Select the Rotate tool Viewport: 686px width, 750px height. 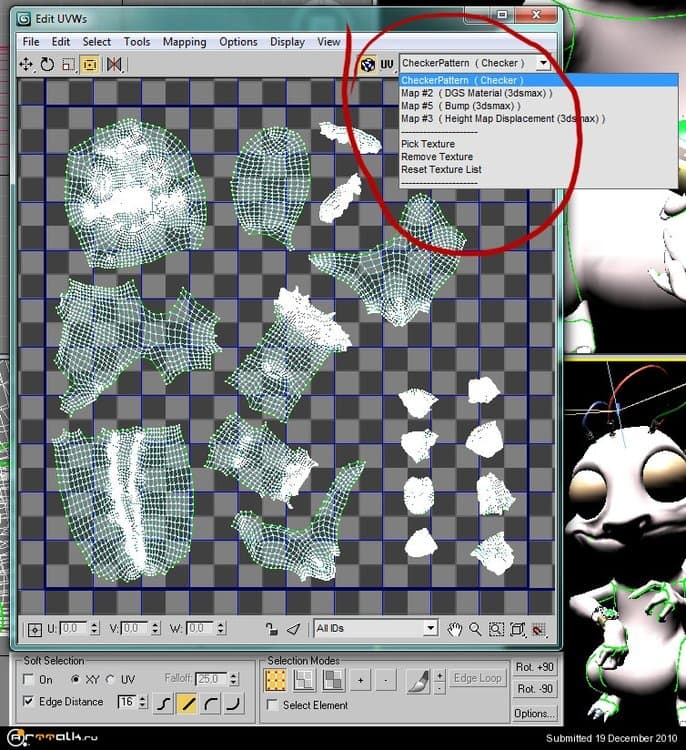47,64
